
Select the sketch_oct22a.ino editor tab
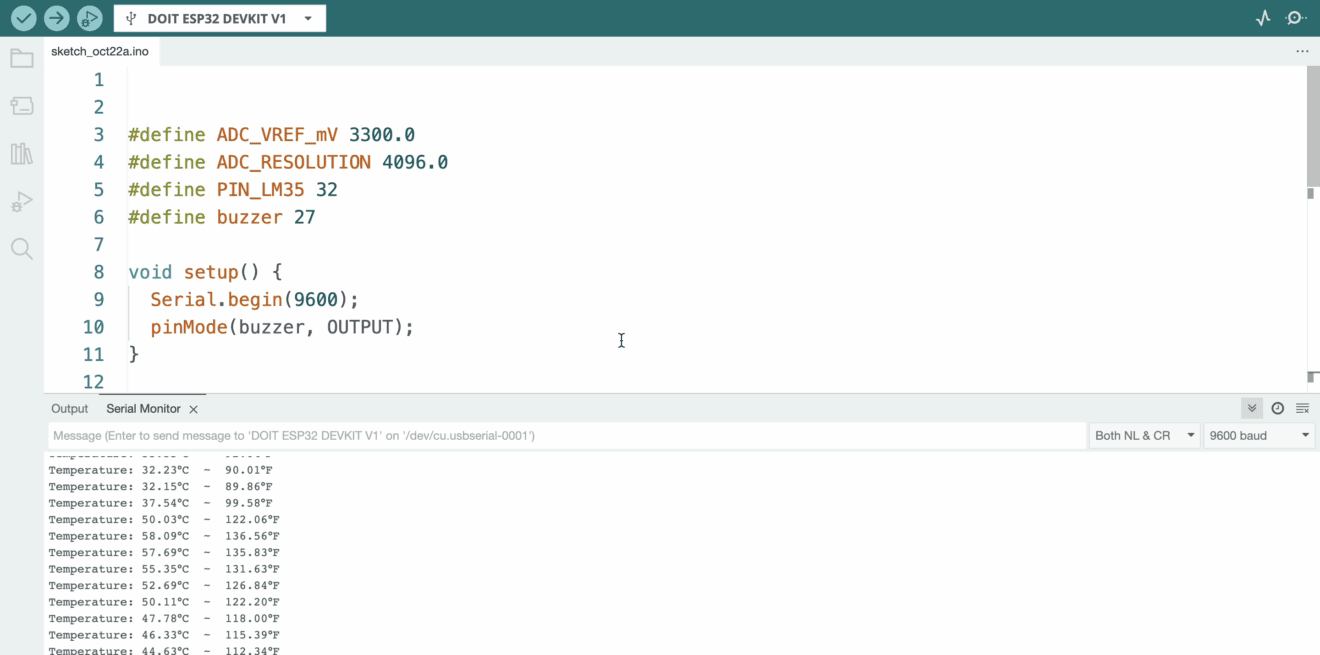(x=100, y=51)
